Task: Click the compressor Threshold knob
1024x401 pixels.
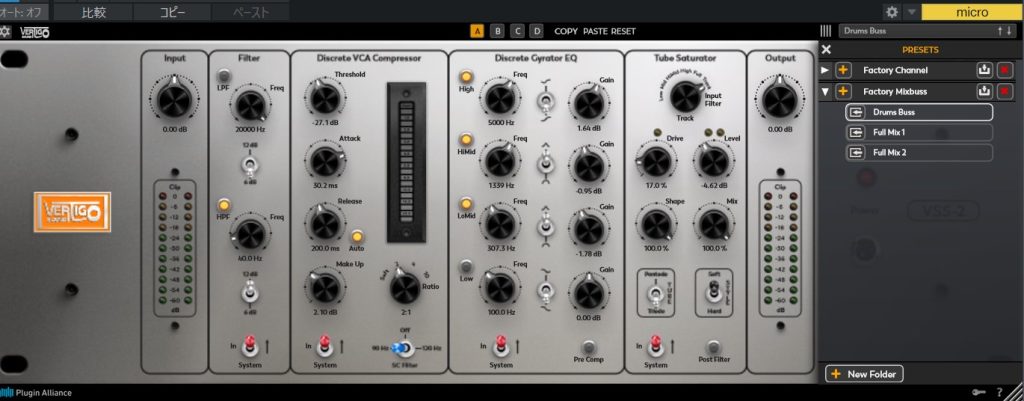Action: 323,98
